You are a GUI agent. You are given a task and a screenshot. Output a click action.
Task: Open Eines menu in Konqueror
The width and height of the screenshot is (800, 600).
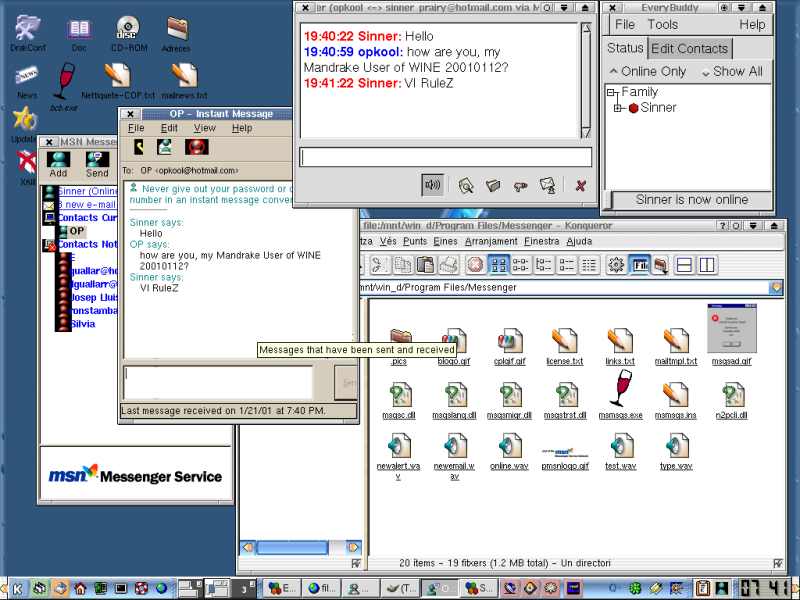(445, 241)
